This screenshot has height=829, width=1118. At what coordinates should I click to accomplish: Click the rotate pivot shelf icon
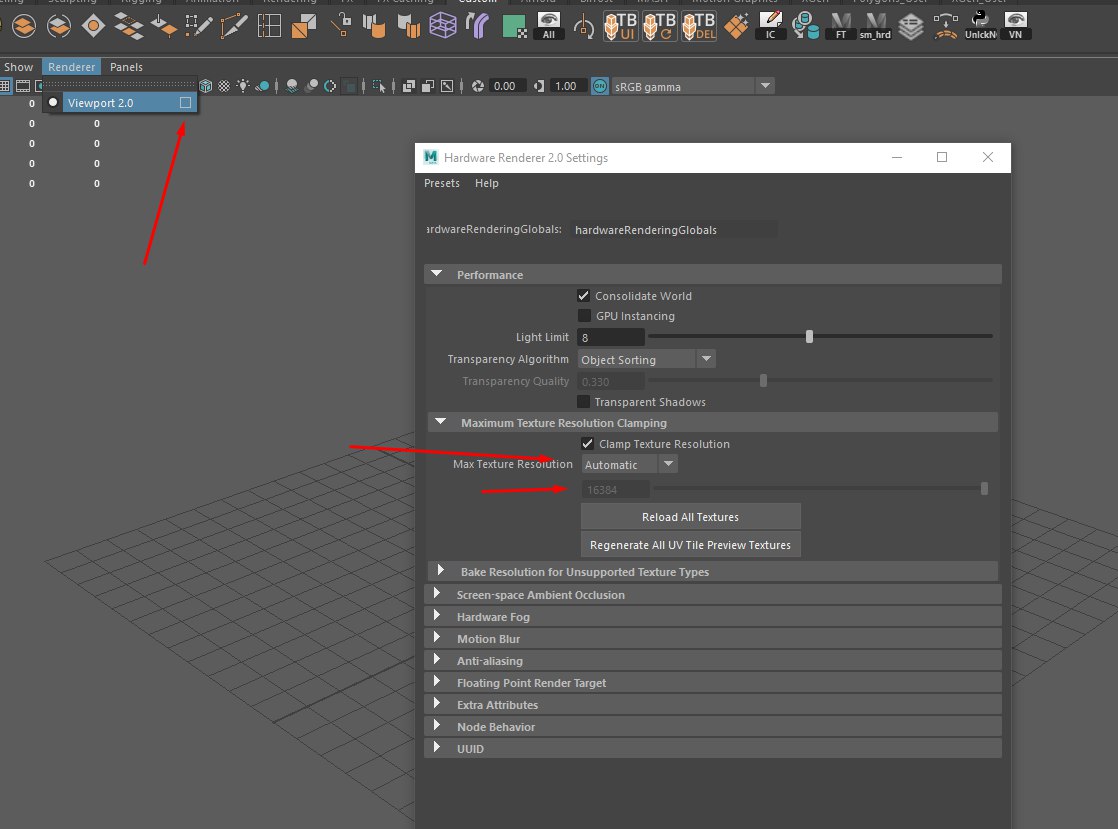584,27
